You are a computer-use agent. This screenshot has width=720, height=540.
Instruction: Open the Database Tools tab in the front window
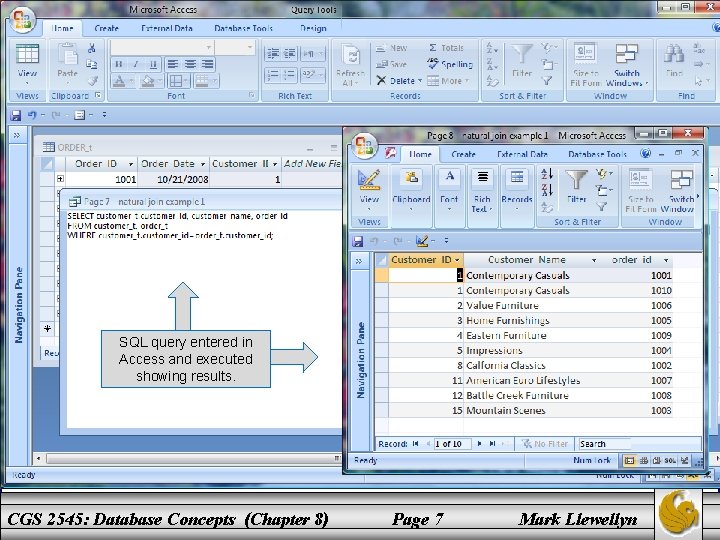(597, 154)
